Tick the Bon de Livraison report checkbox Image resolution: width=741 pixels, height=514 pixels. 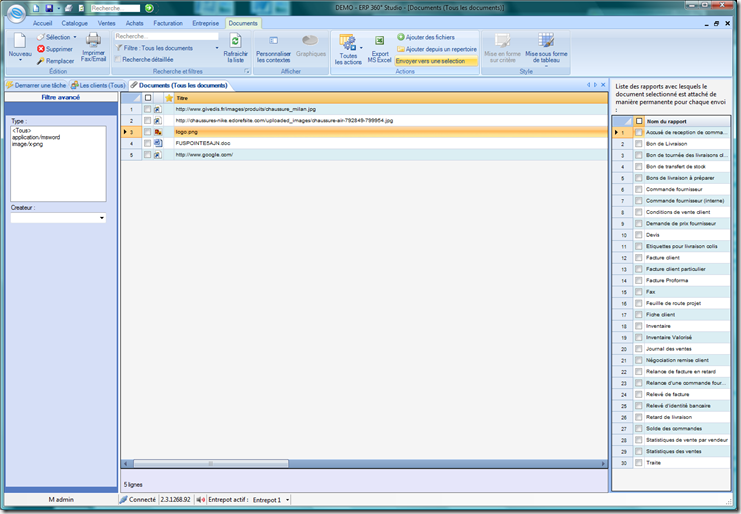pos(638,144)
